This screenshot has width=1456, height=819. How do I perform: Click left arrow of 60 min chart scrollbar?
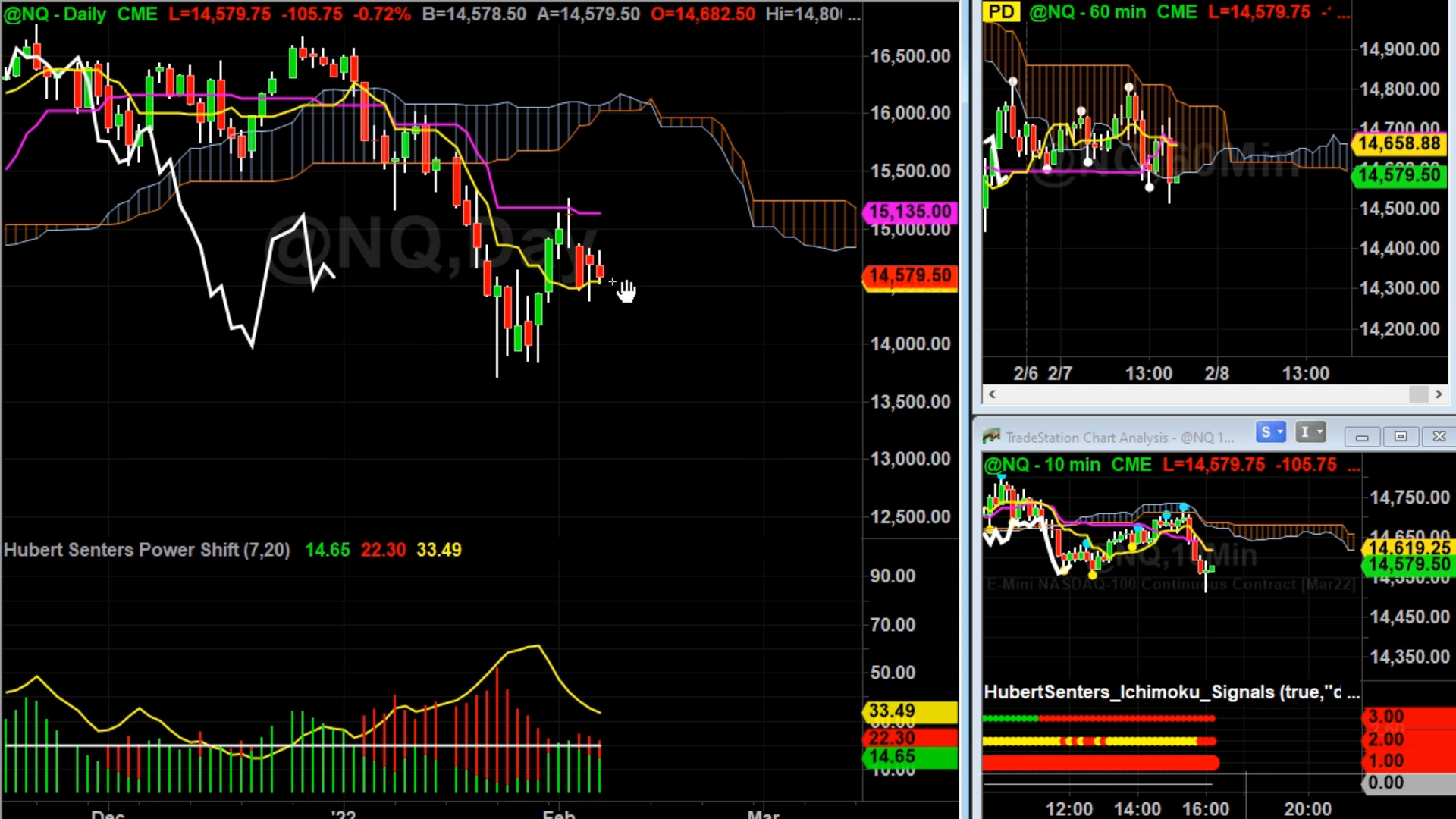(992, 394)
